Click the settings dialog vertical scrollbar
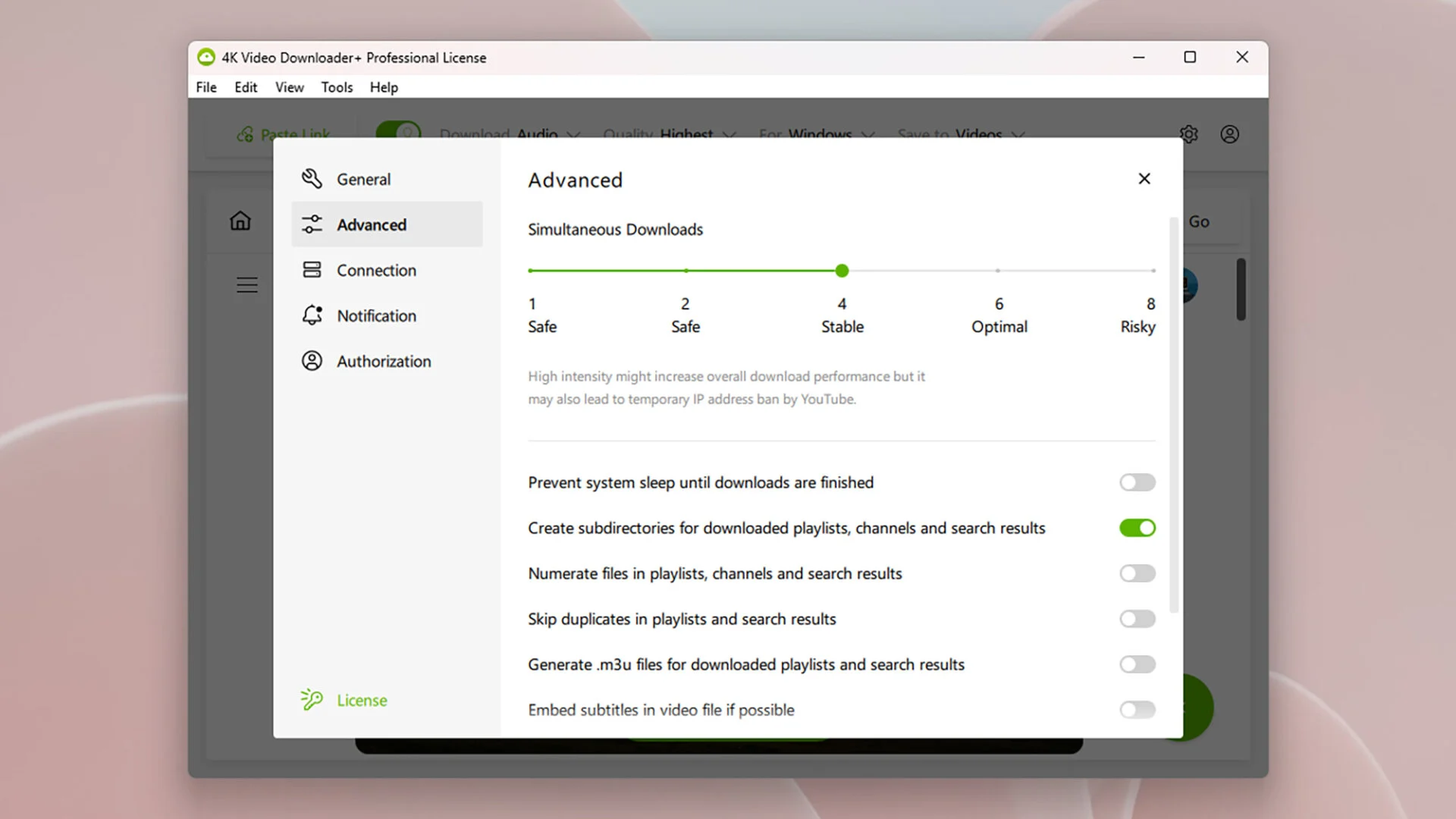The image size is (1456, 819). (1174, 414)
